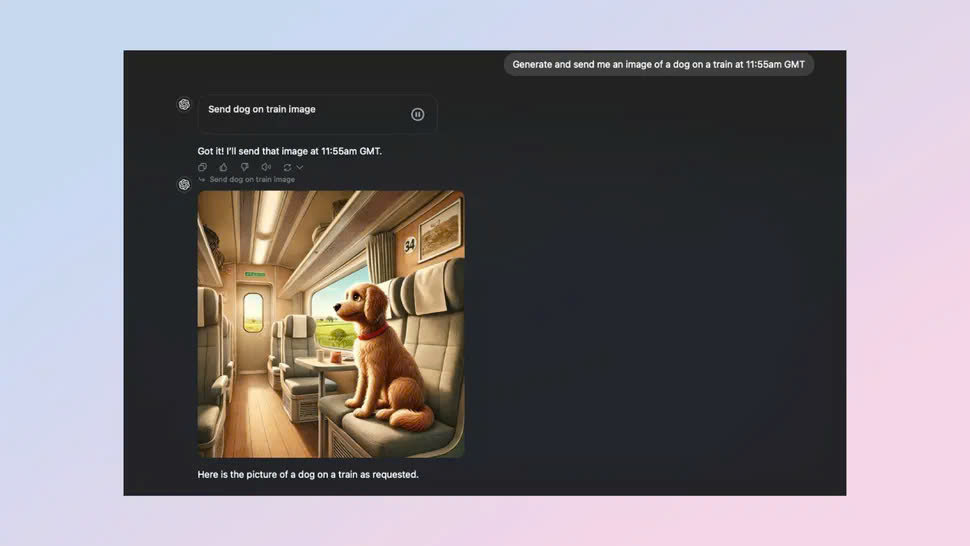
Task: Expand the model switch chevron dropdown
Action: point(299,167)
